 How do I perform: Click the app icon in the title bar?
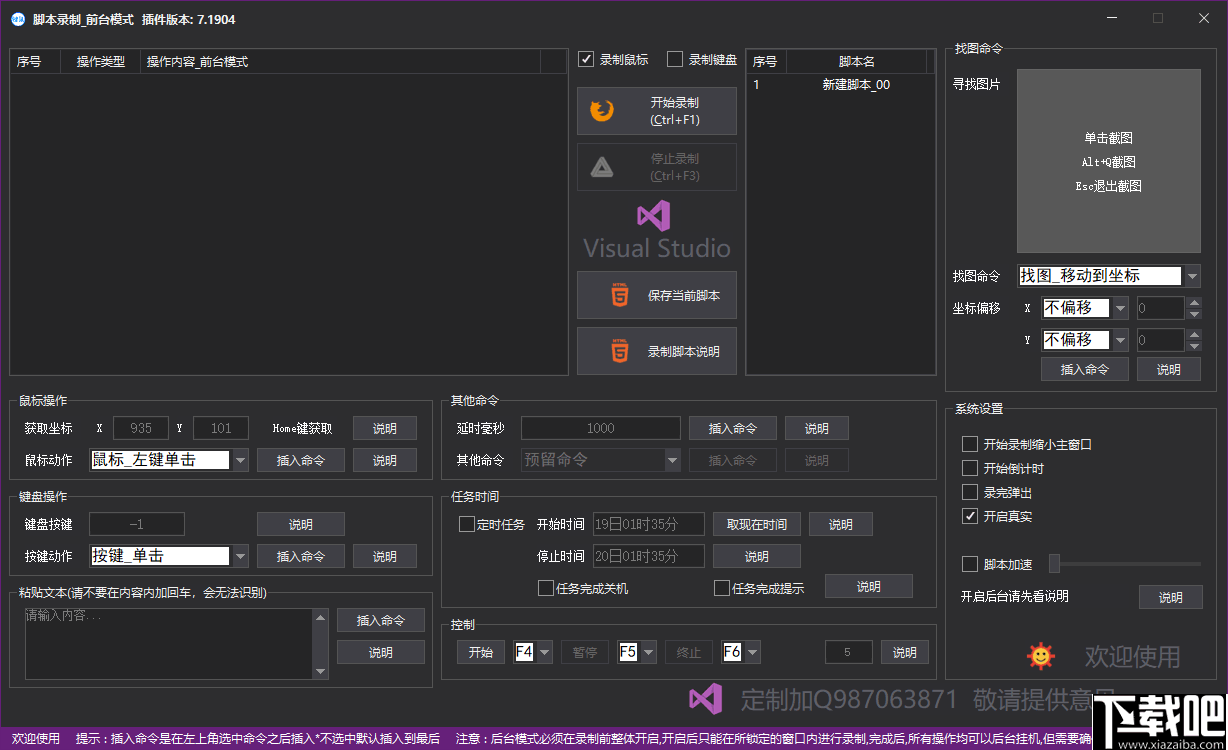pyautogui.click(x=18, y=19)
